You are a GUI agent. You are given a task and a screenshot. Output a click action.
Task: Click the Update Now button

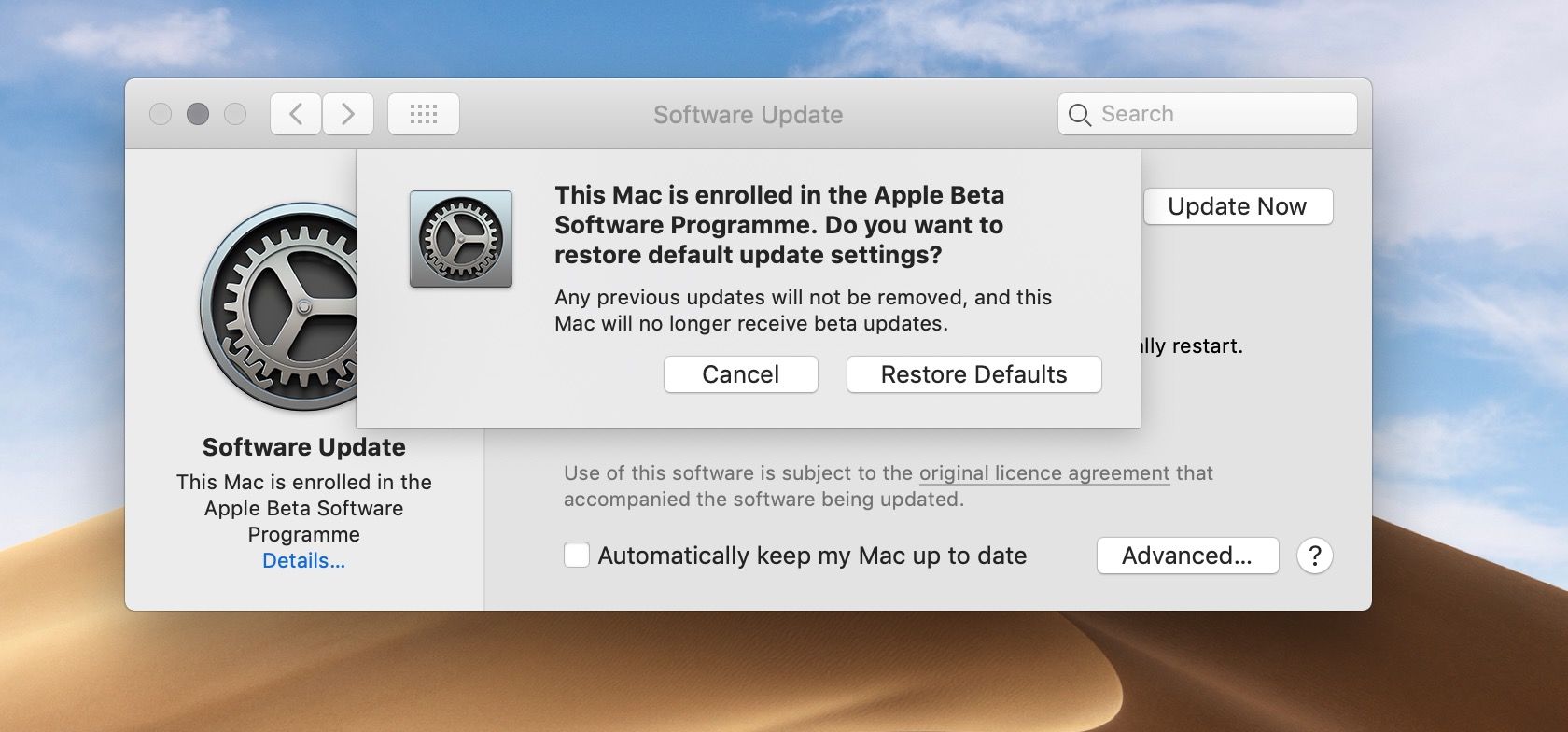(1238, 206)
